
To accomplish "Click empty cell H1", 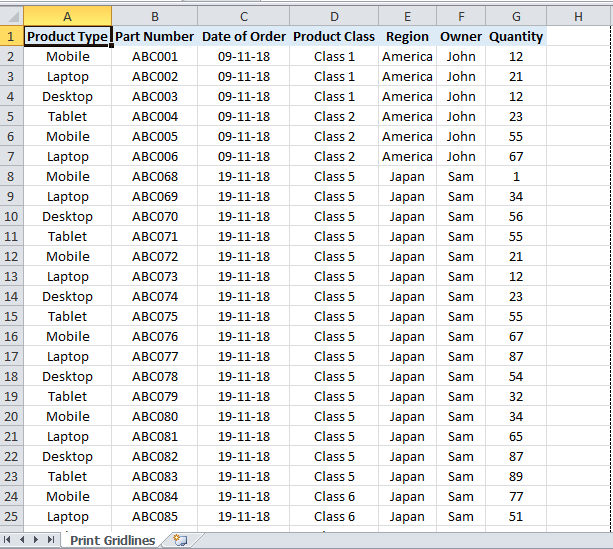I will pyautogui.click(x=579, y=36).
